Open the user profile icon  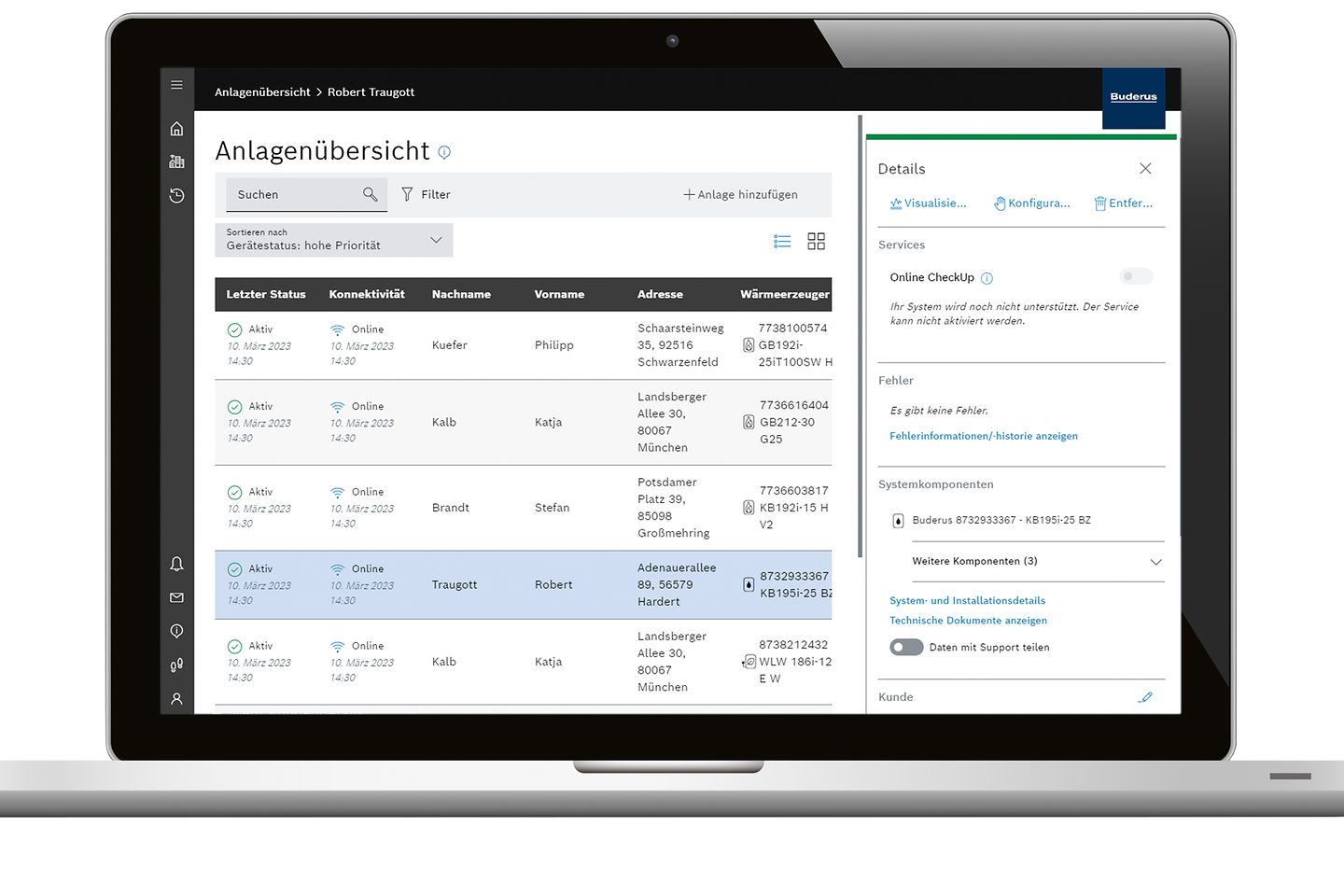tap(176, 698)
